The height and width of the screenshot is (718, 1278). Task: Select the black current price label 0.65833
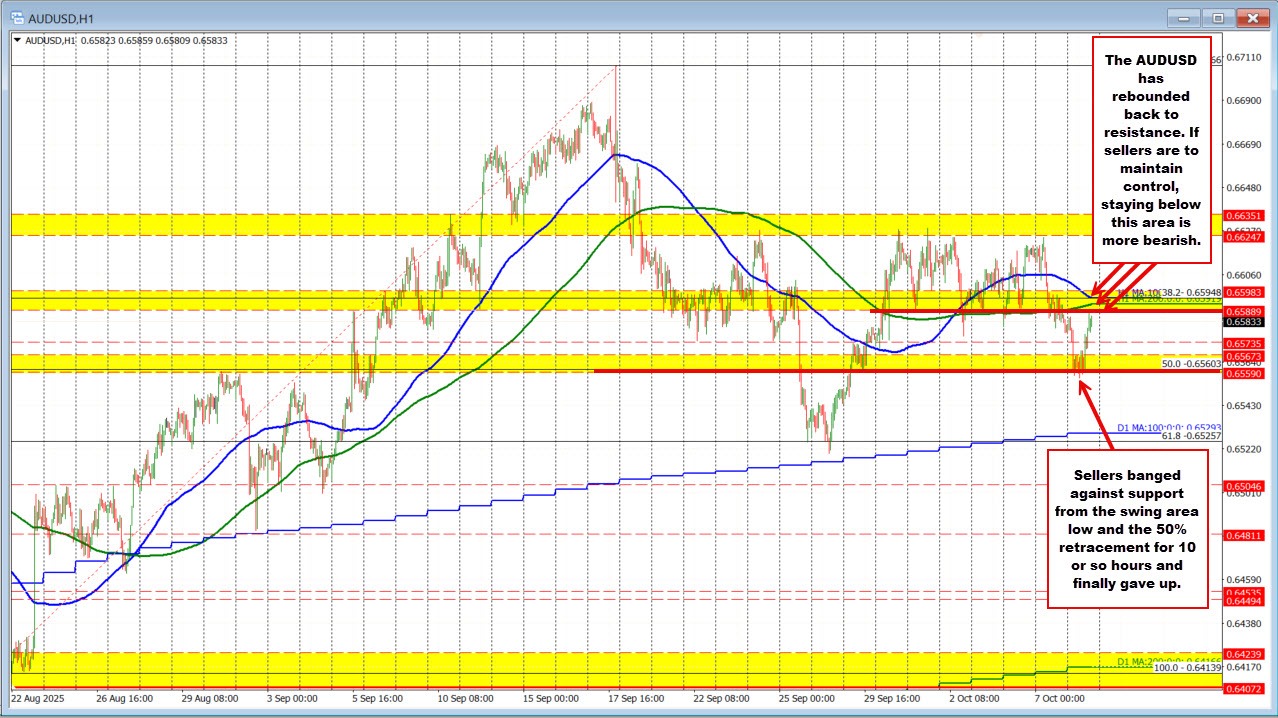click(1243, 322)
